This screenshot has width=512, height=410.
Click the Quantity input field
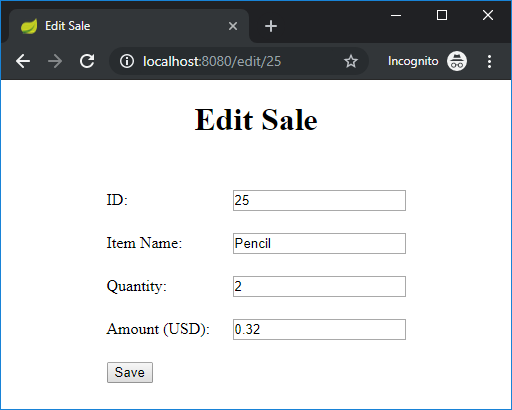coord(319,286)
